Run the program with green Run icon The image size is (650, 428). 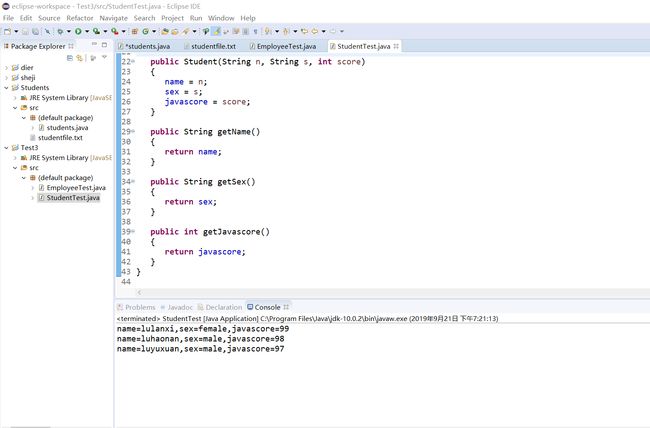point(78,32)
